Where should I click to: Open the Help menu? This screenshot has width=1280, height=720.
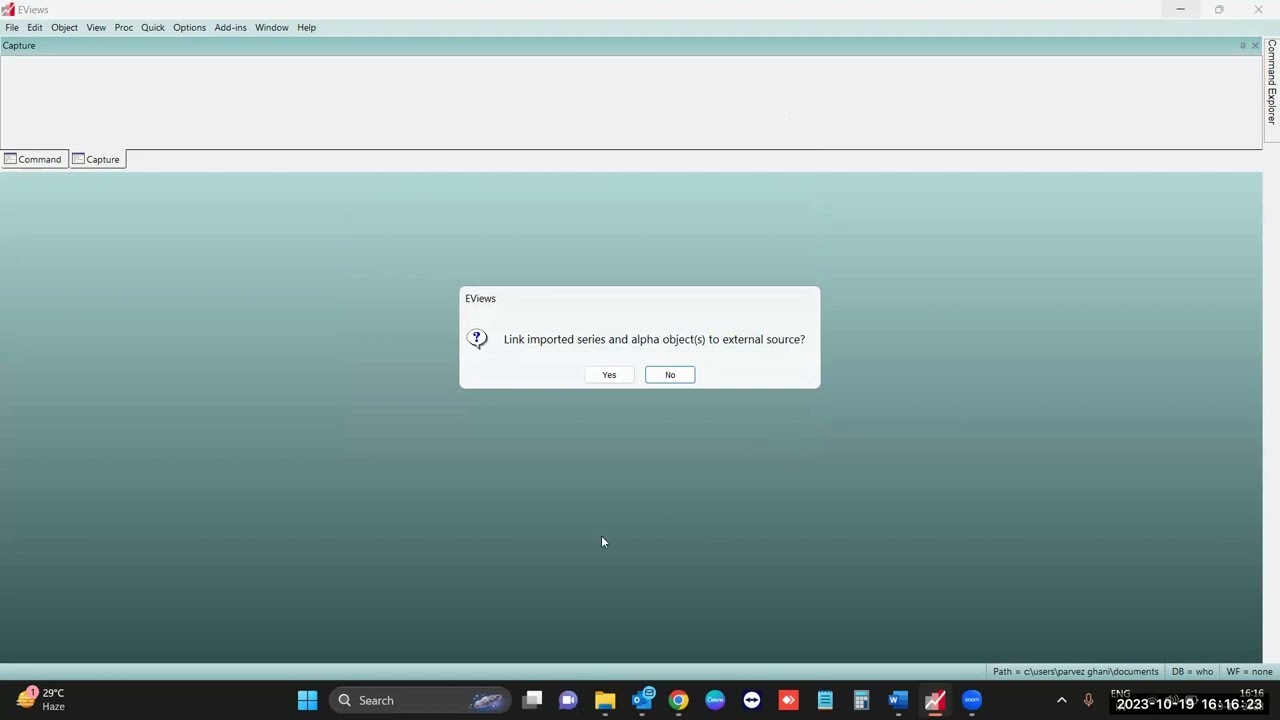306,28
